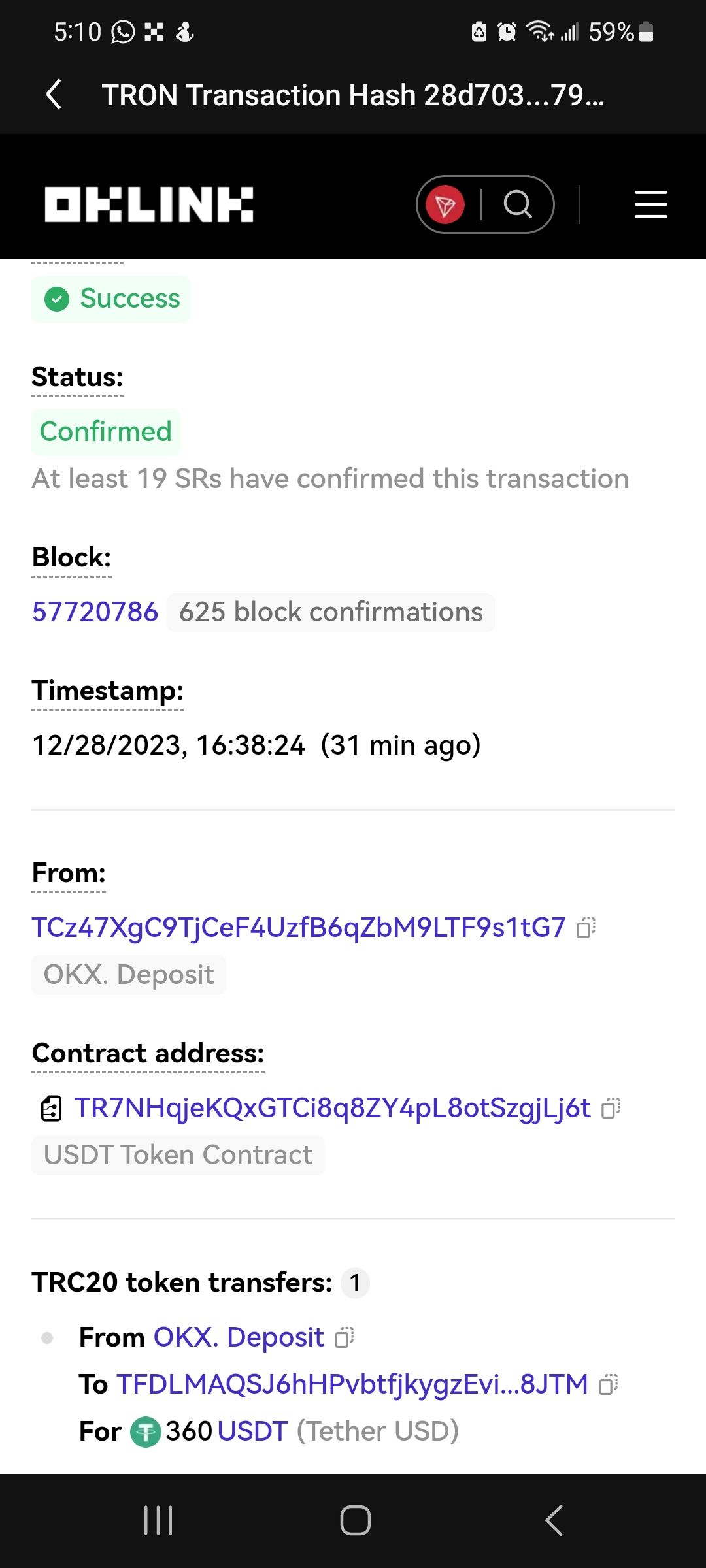Select the TRON chain logo icon
This screenshot has width=706, height=1568.
[x=445, y=204]
